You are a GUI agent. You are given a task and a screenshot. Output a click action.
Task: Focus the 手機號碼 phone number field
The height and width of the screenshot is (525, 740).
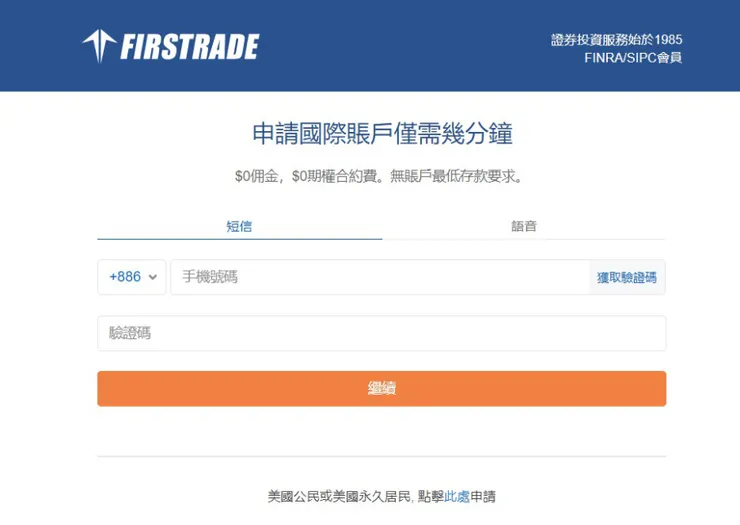click(380, 277)
